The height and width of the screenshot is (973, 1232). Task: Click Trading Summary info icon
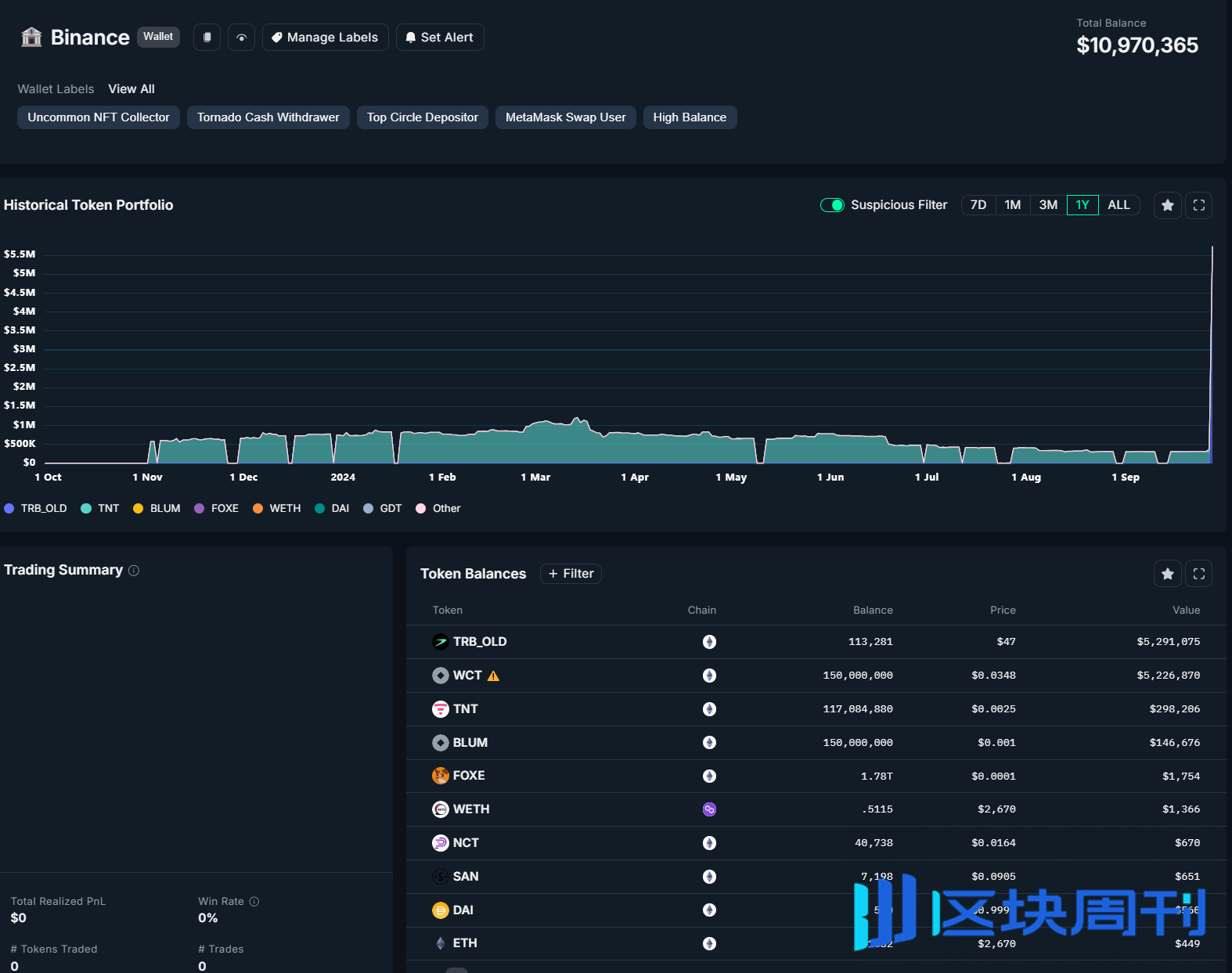134,571
